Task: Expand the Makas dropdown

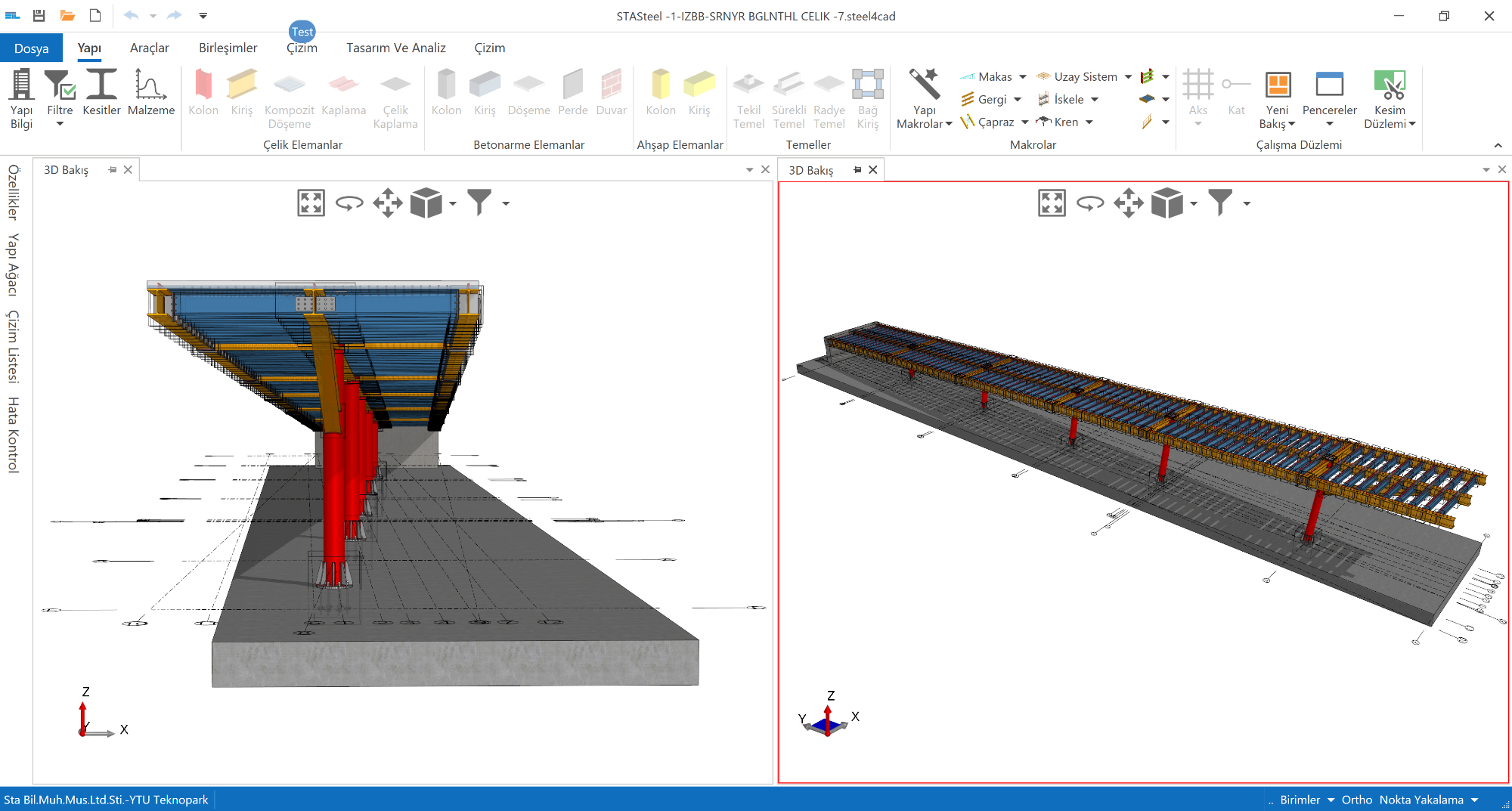Action: coord(1023,77)
